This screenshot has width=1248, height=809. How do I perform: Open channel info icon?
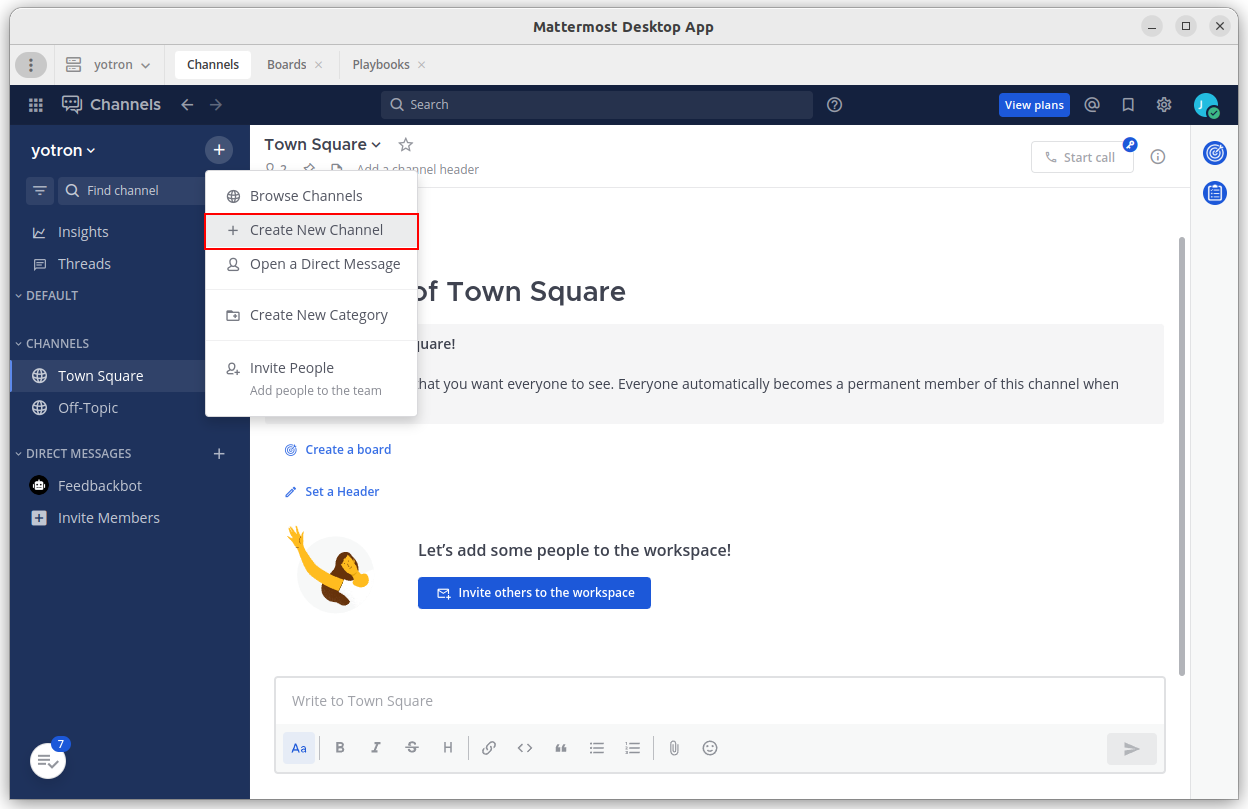click(x=1158, y=157)
